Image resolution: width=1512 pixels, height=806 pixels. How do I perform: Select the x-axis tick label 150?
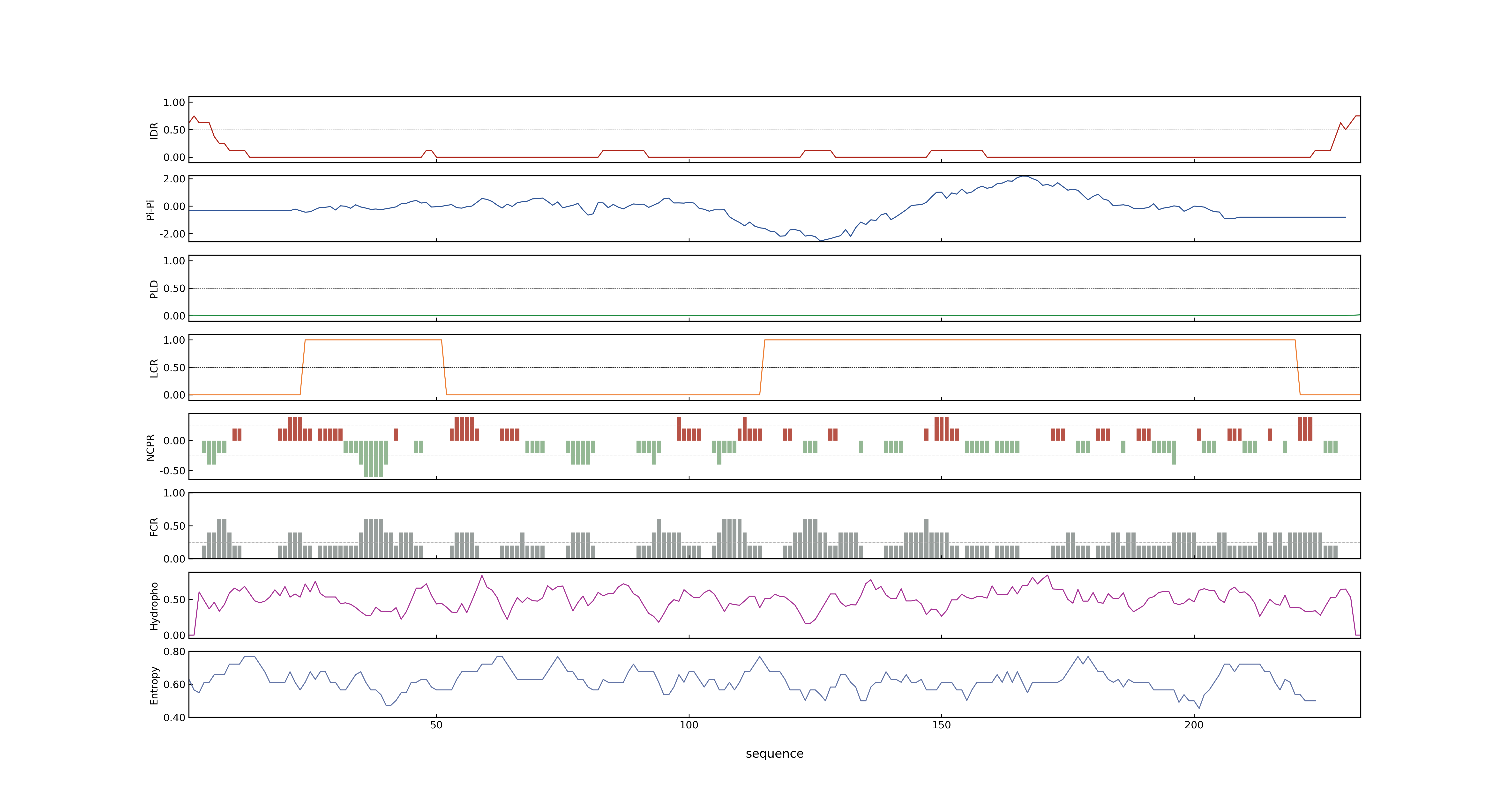[x=942, y=725]
